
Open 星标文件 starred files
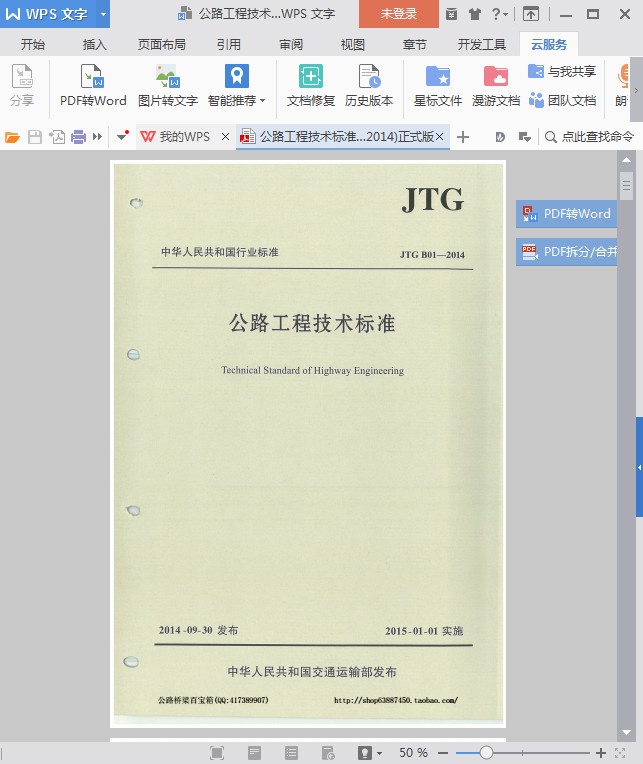pos(437,86)
